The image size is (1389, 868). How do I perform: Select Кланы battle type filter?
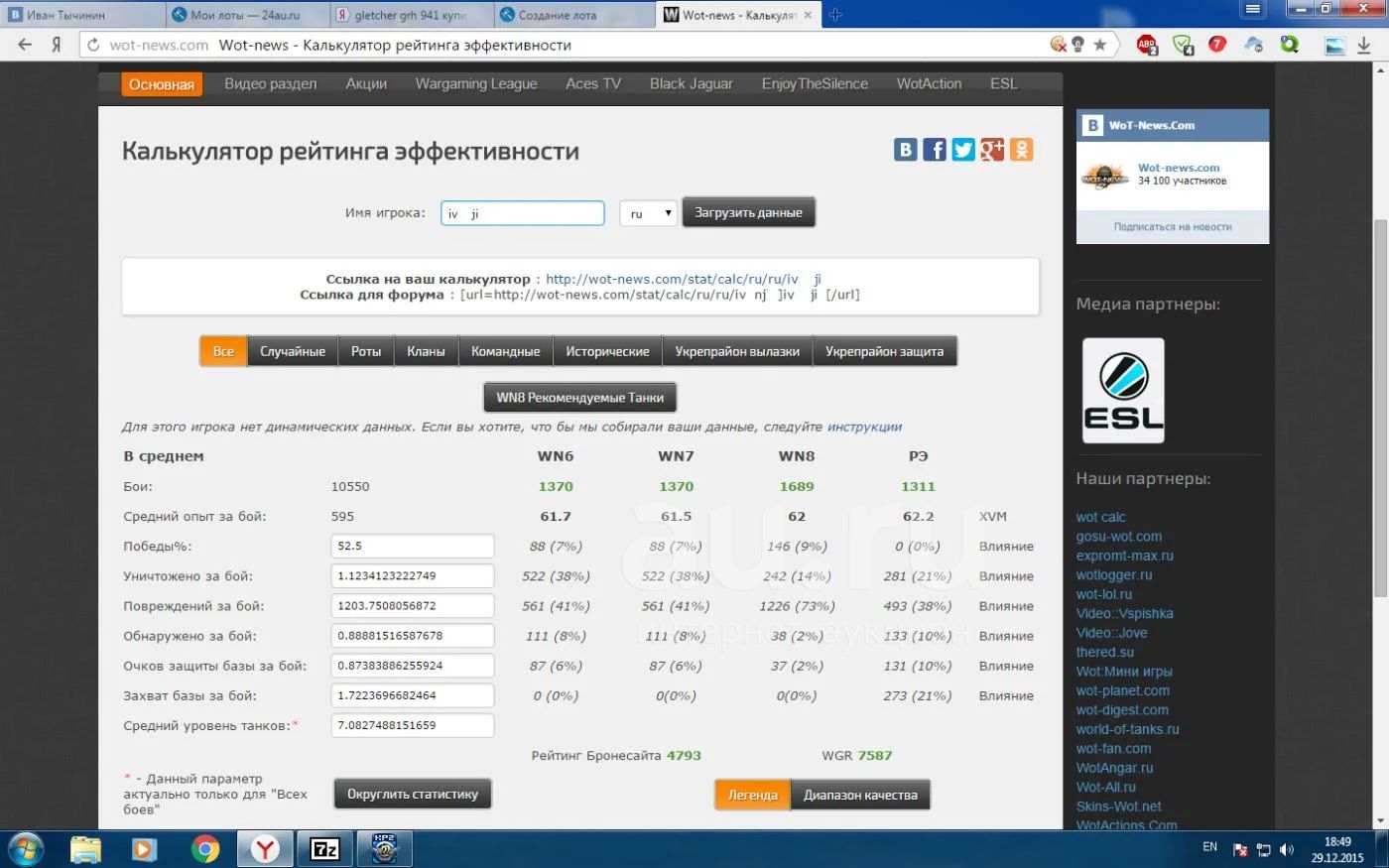coord(426,351)
